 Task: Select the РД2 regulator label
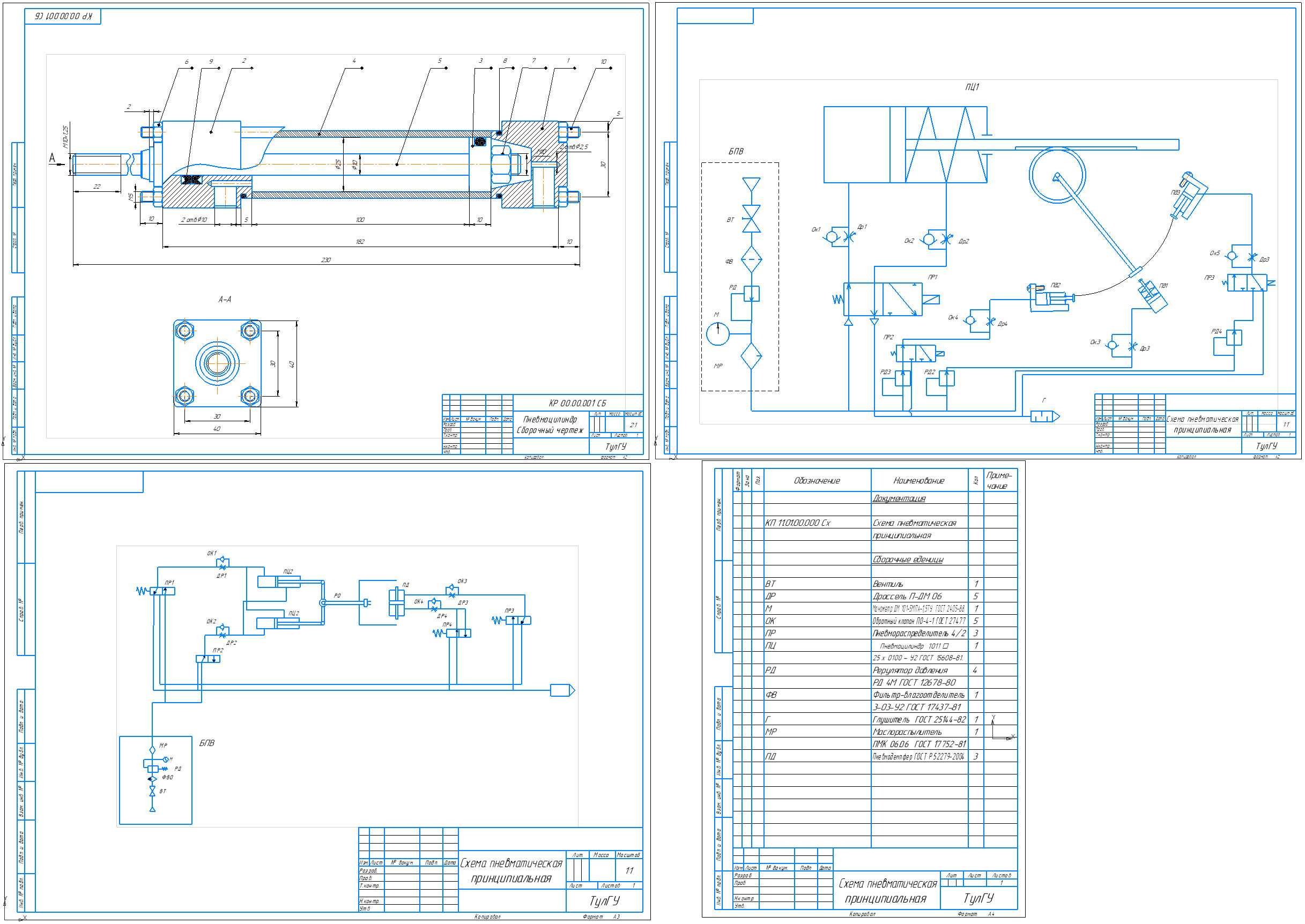click(929, 372)
